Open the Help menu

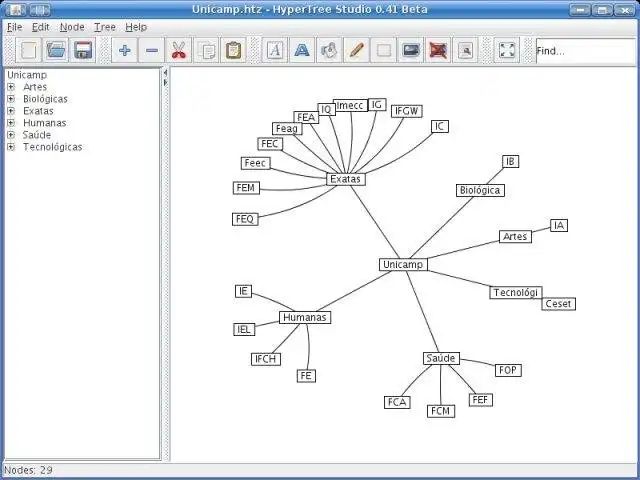(136, 27)
